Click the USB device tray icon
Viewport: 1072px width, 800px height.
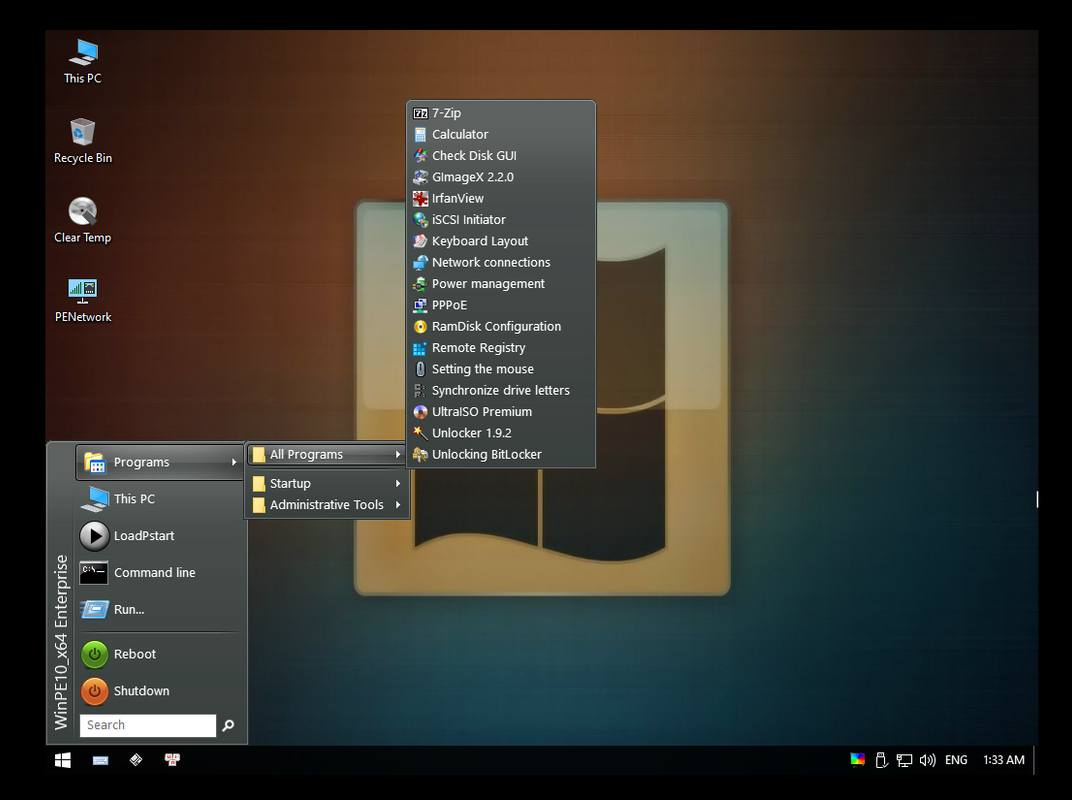(881, 760)
